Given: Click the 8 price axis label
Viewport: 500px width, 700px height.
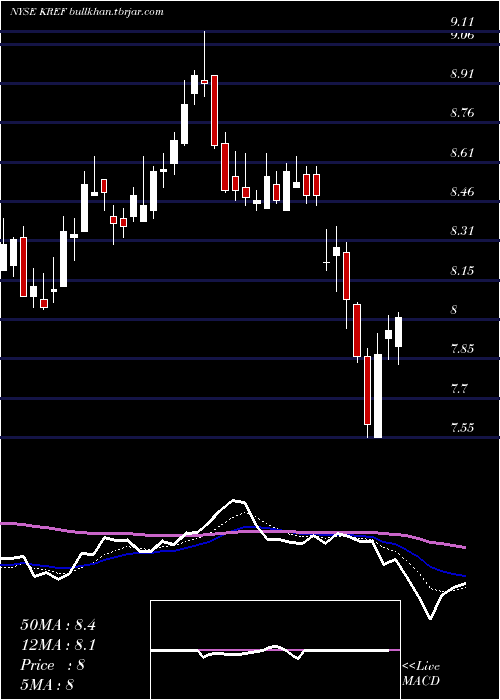Looking at the screenshot, I should (454, 310).
